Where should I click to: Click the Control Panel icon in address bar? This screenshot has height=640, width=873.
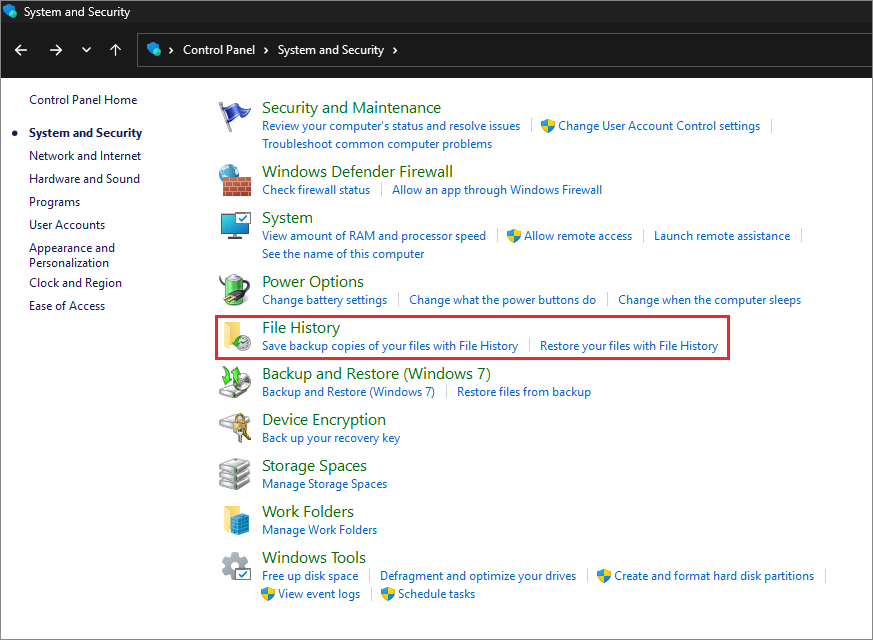[x=154, y=50]
